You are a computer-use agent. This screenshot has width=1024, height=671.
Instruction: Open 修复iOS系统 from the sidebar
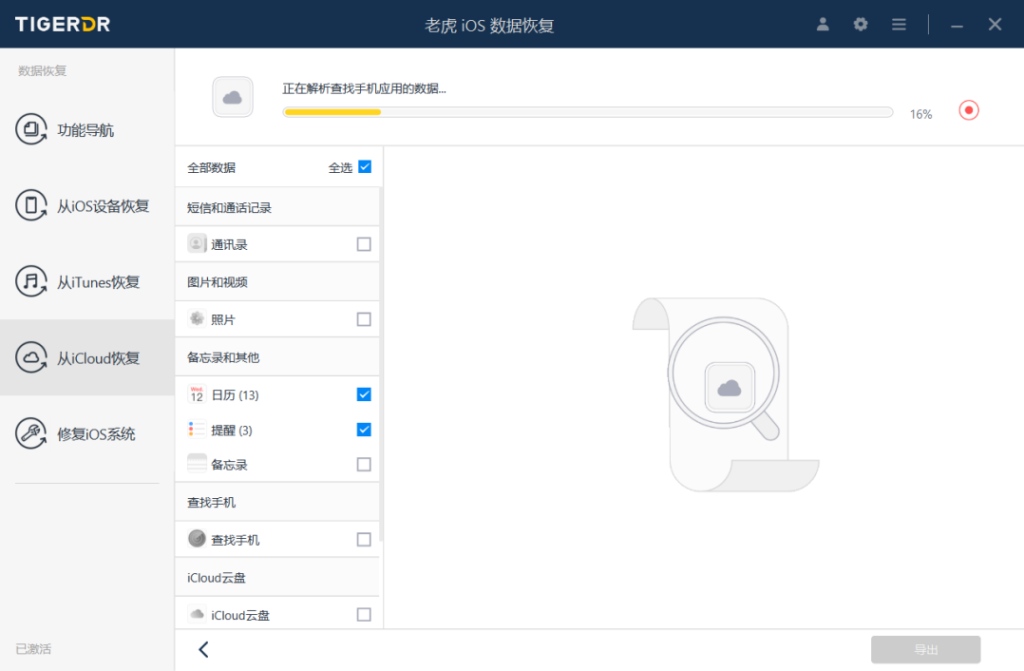click(87, 434)
